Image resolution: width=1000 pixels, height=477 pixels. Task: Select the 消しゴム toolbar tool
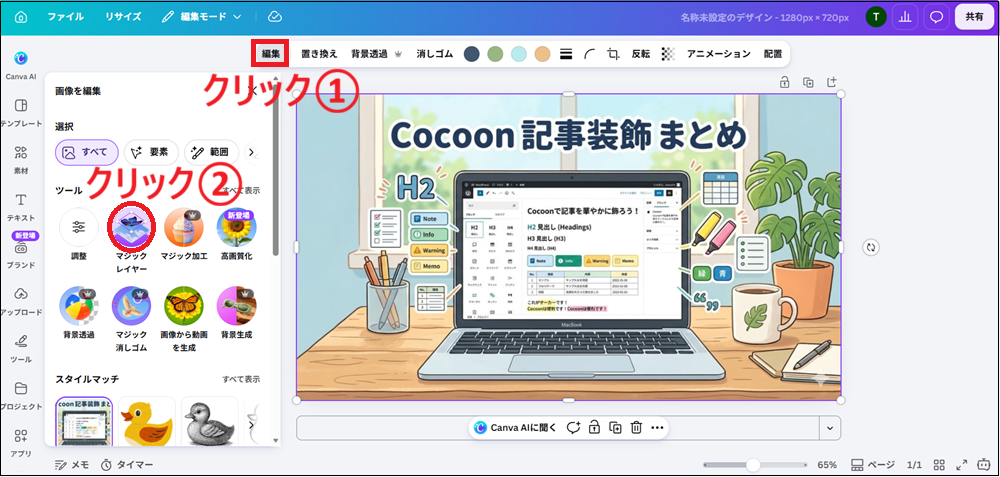434,54
